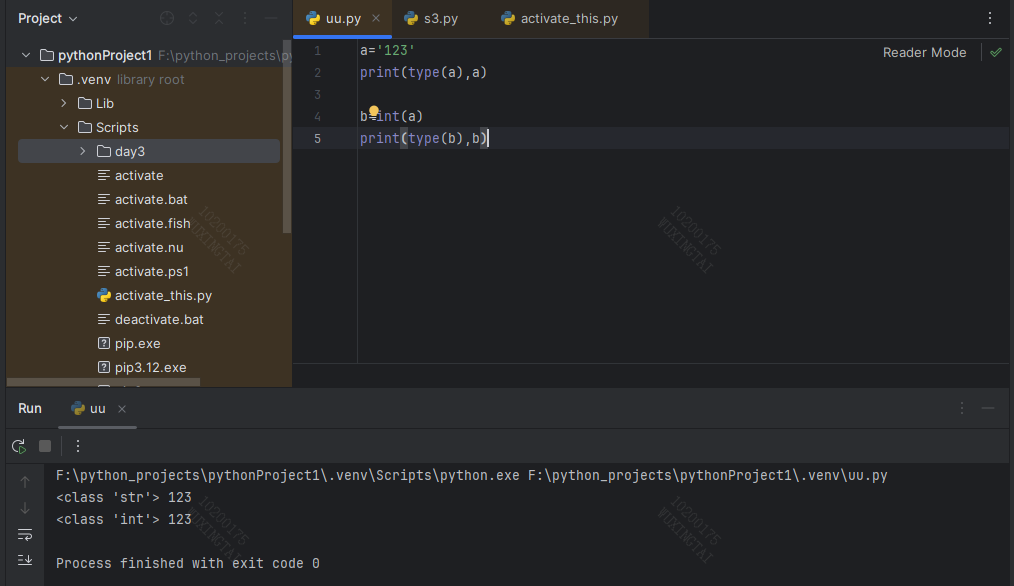Image resolution: width=1014 pixels, height=586 pixels.
Task: Expand the Lib folder
Action: pos(63,102)
